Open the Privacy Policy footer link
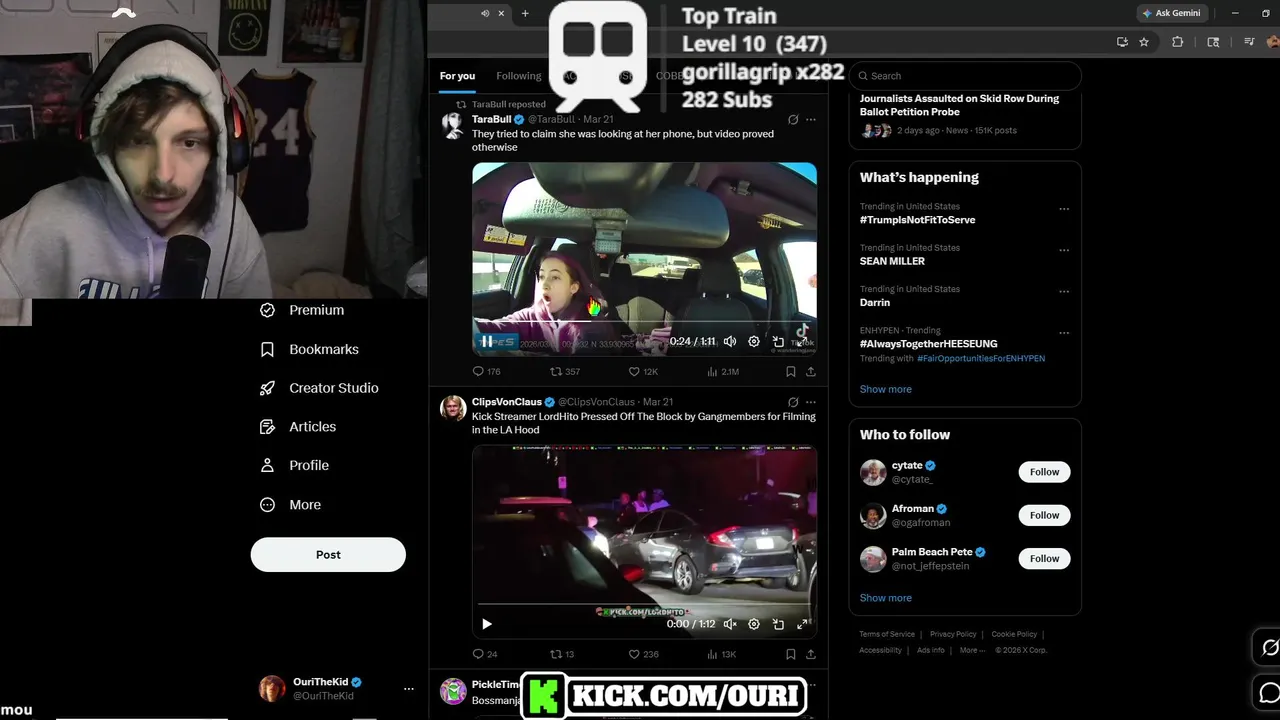 click(x=953, y=634)
